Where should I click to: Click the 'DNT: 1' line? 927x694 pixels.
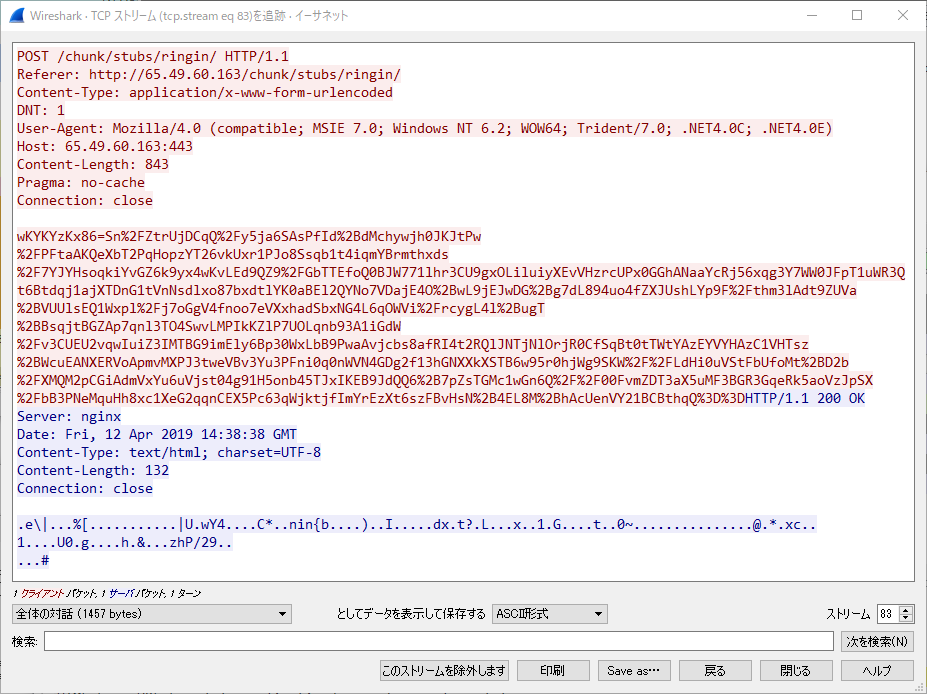41,111
